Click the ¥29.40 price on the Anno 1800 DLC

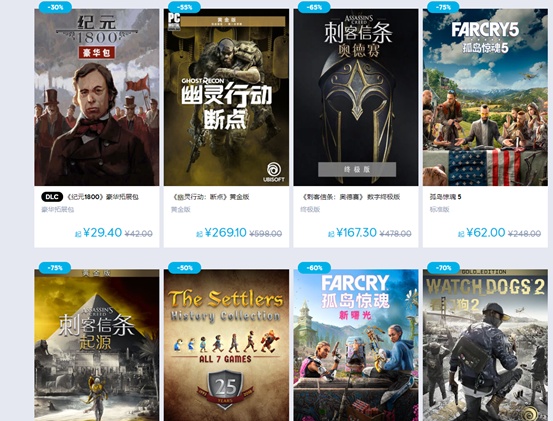click(x=103, y=233)
